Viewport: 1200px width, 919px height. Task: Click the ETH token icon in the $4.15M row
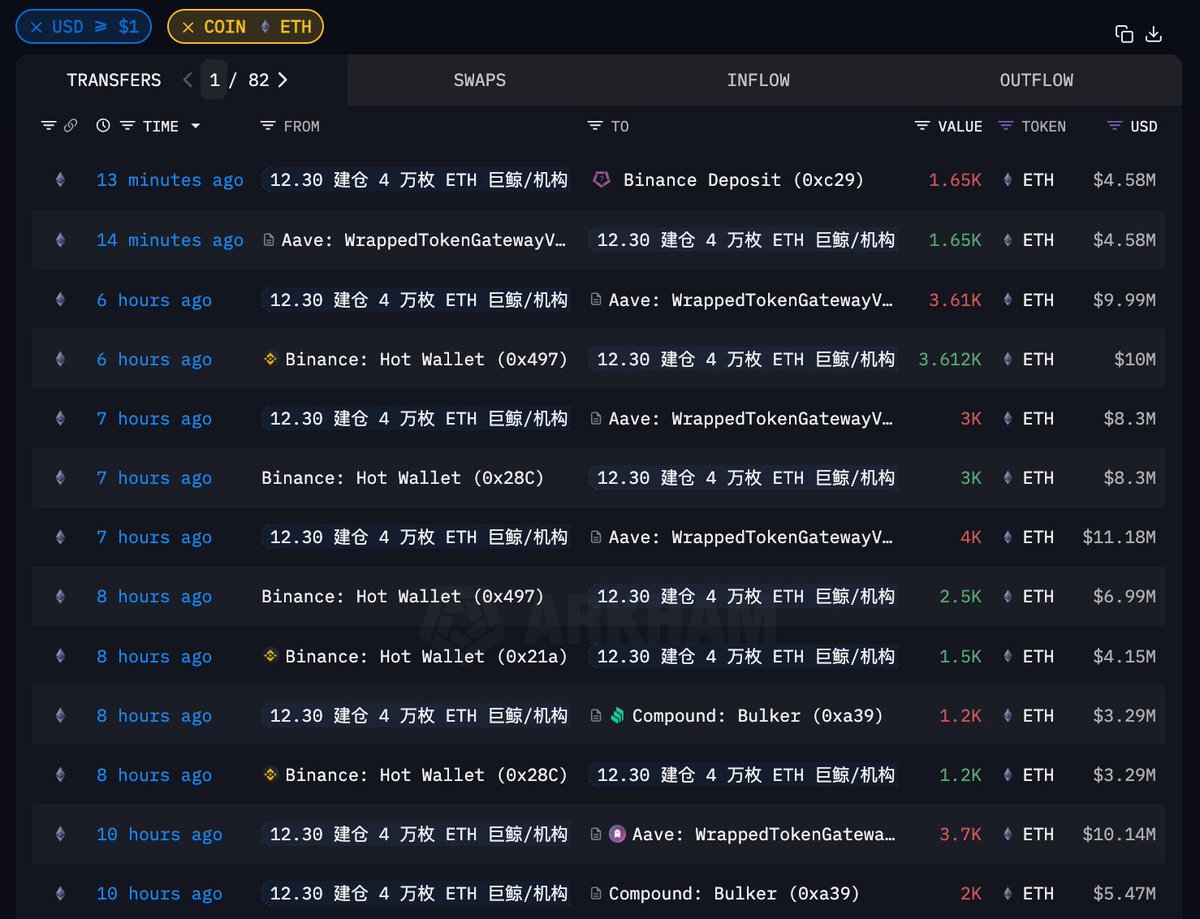(x=1007, y=656)
